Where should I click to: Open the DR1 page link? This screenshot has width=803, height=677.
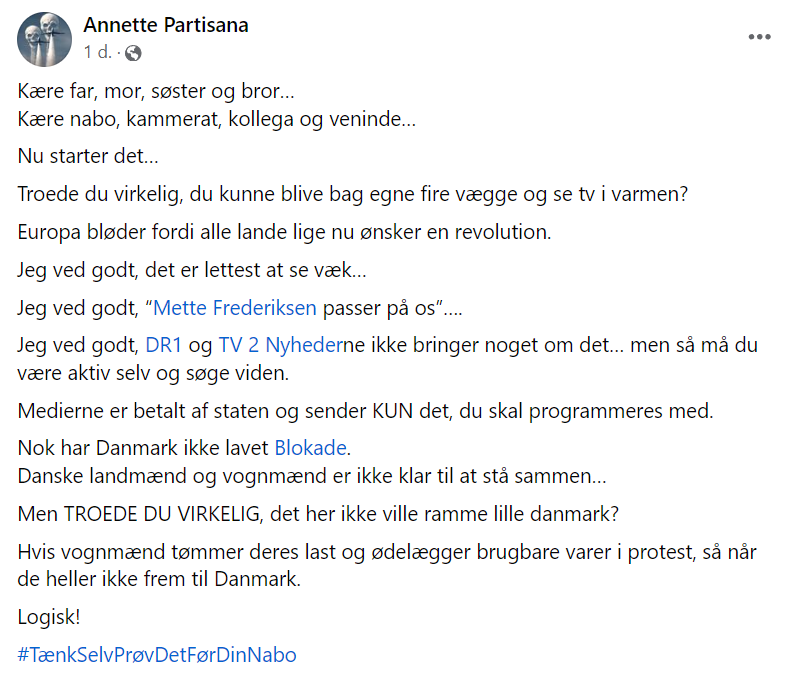[x=164, y=345]
